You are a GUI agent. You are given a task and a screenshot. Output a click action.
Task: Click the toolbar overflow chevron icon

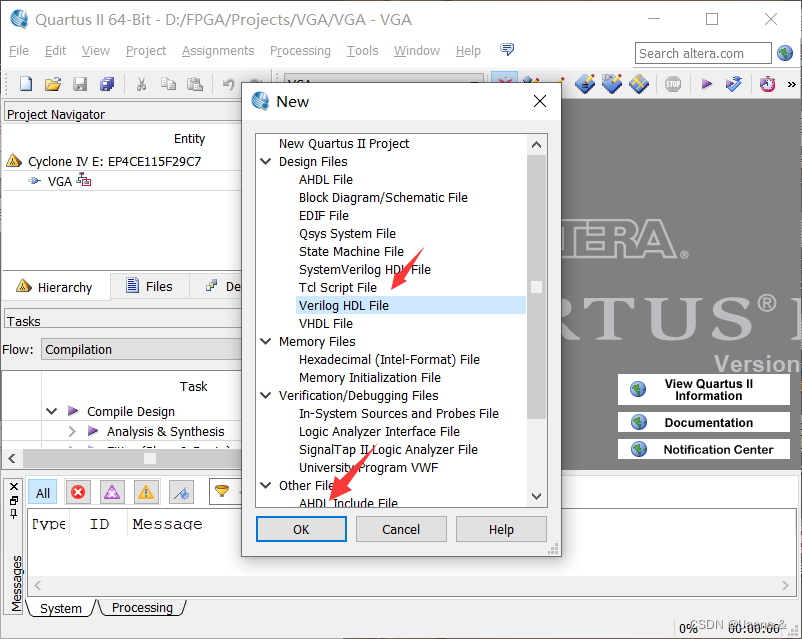[x=791, y=84]
